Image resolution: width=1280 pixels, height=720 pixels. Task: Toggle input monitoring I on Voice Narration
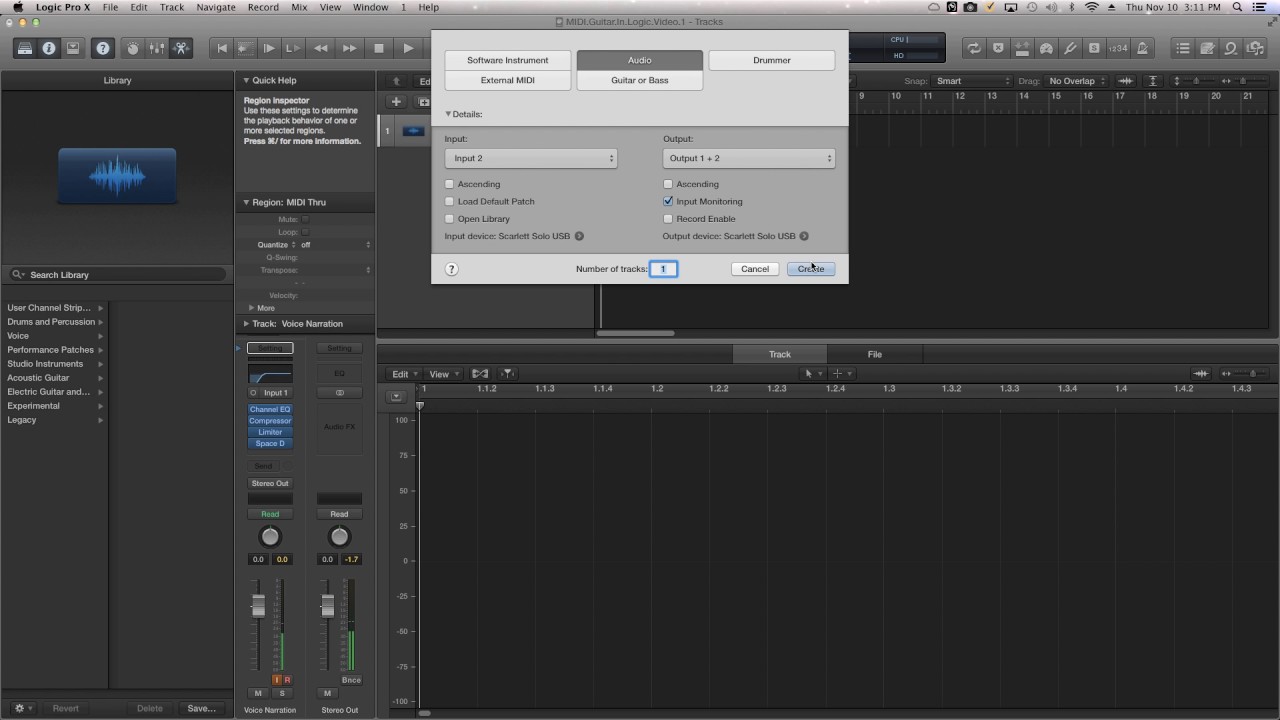click(x=276, y=680)
